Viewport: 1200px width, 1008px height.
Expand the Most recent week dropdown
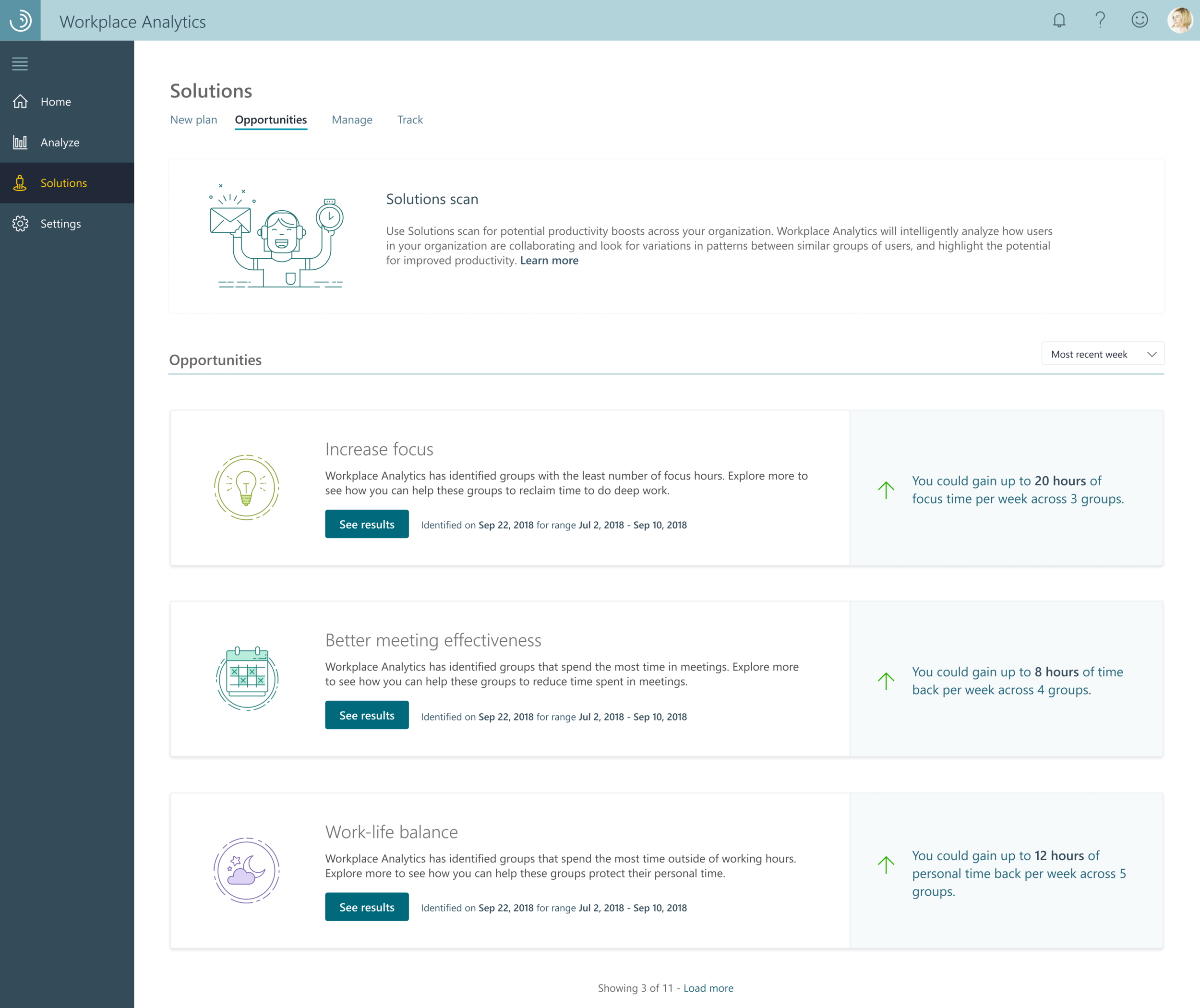[x=1102, y=354]
